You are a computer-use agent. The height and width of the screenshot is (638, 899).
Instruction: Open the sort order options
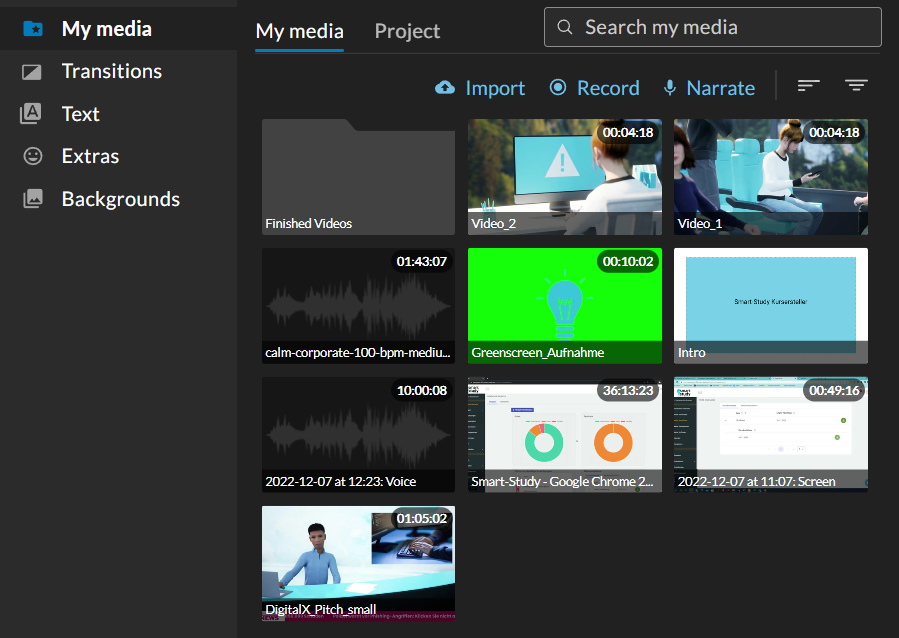point(808,86)
